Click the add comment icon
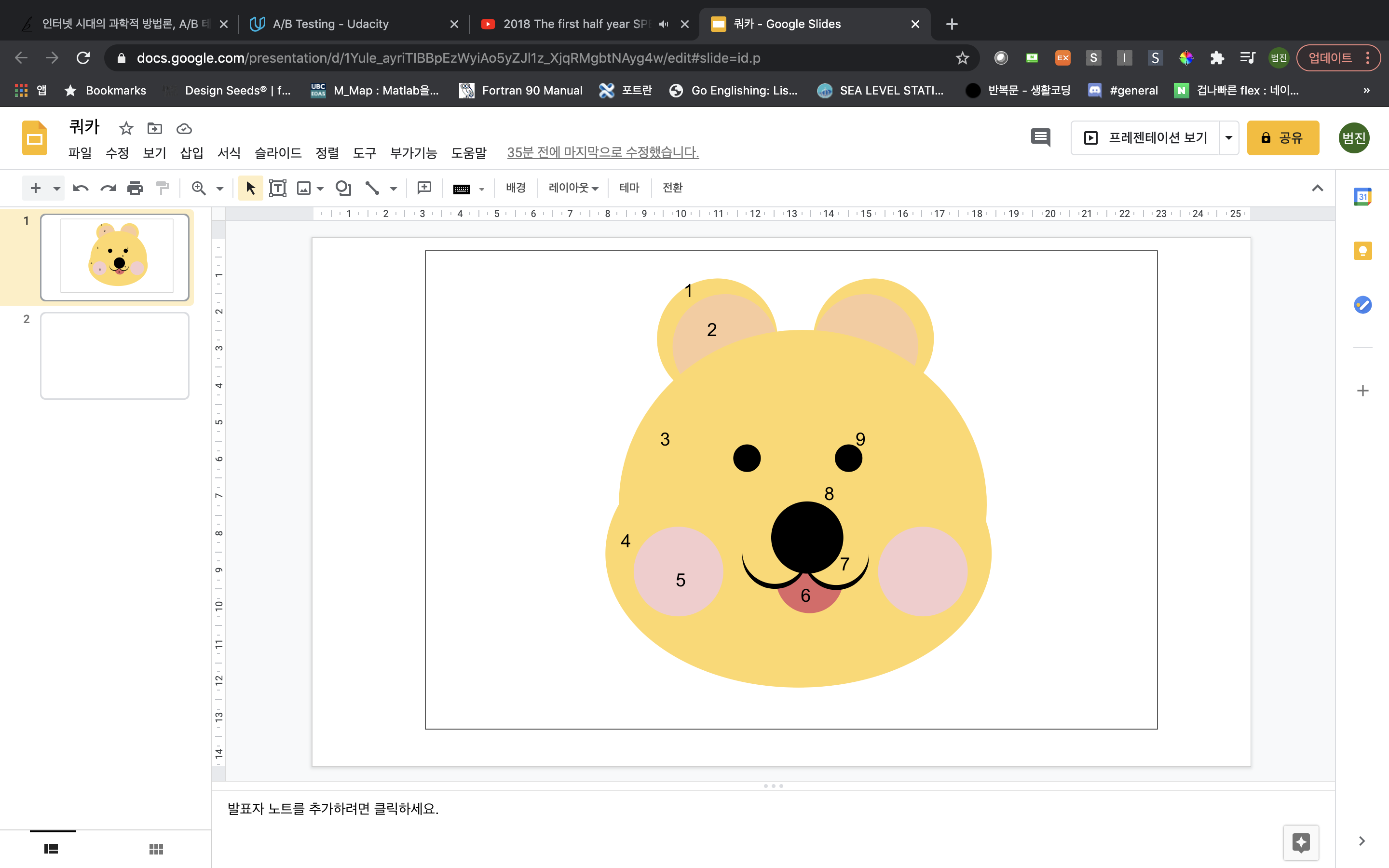 click(424, 188)
